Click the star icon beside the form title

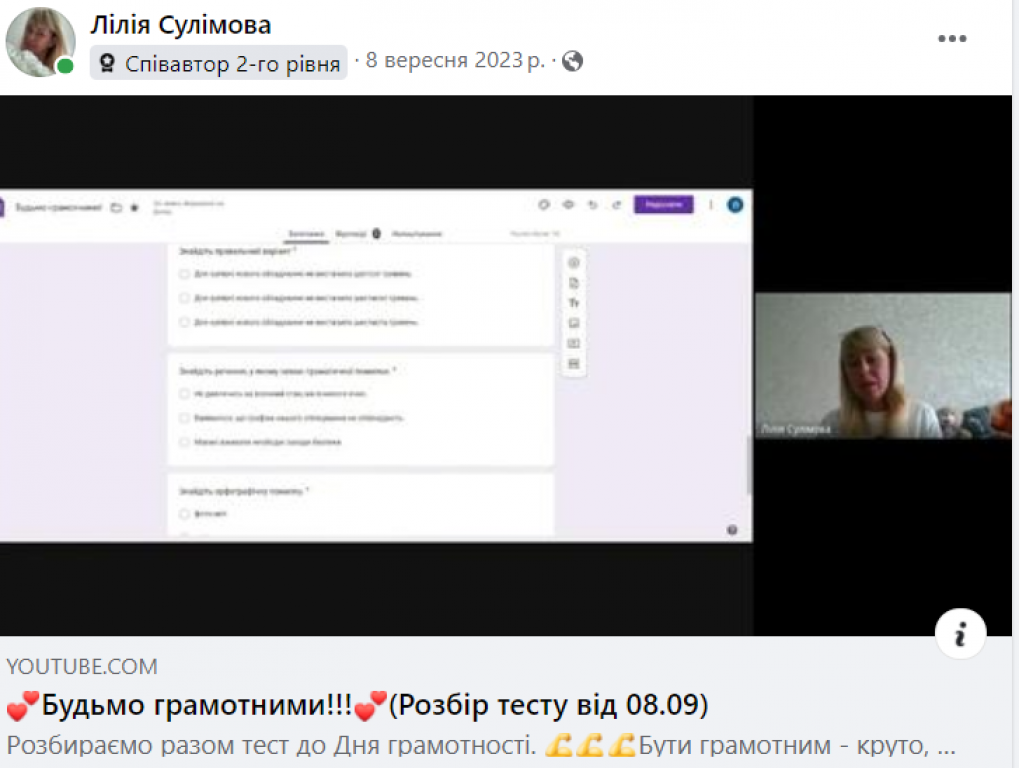pos(135,208)
